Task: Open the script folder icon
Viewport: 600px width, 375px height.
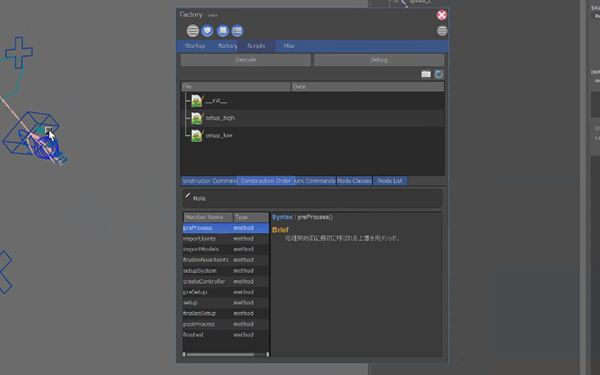Action: 426,74
